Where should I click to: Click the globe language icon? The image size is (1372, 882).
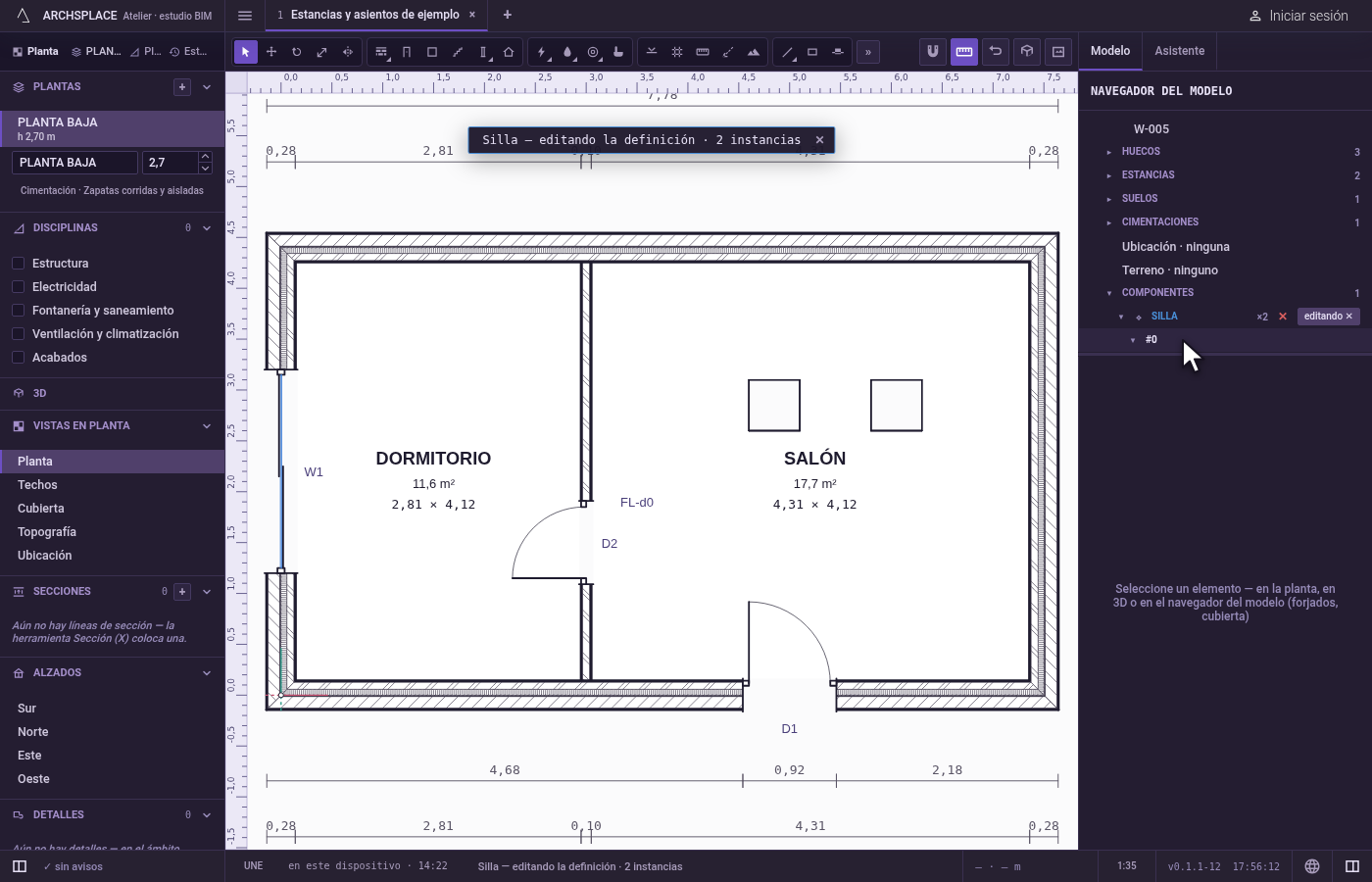(x=1312, y=866)
